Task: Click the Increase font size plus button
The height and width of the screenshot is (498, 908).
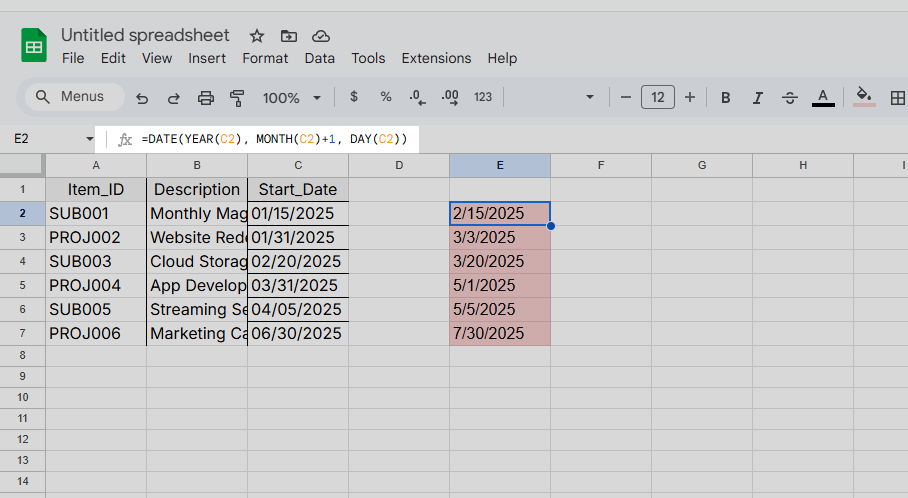Action: (x=690, y=98)
